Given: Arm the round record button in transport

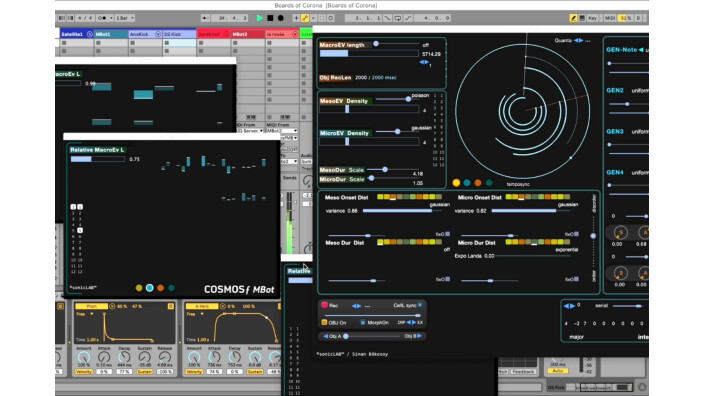Looking at the screenshot, I should coord(281,18).
